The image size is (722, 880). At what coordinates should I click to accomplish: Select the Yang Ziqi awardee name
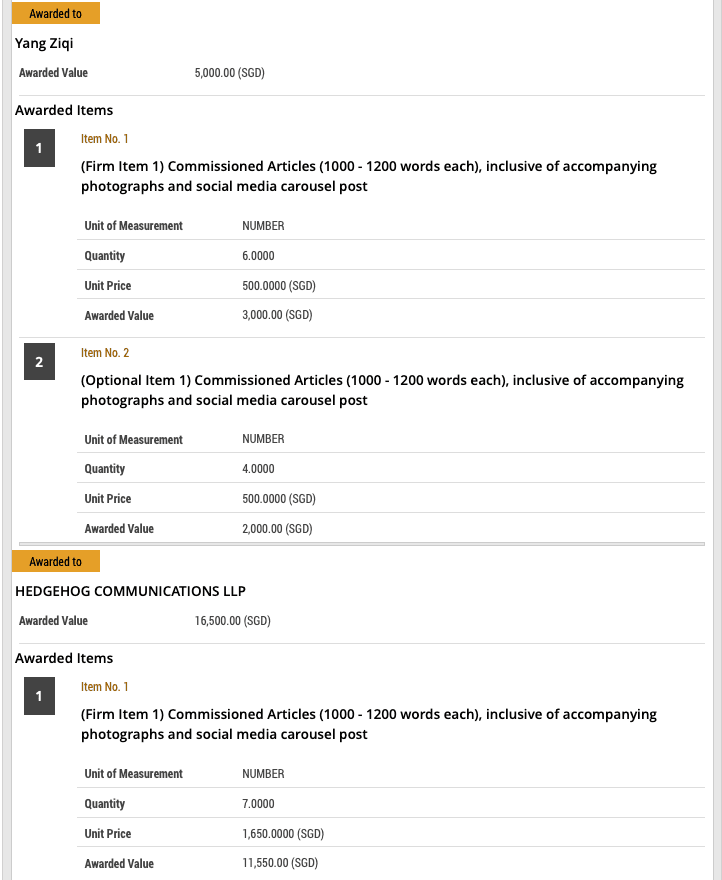tap(44, 43)
